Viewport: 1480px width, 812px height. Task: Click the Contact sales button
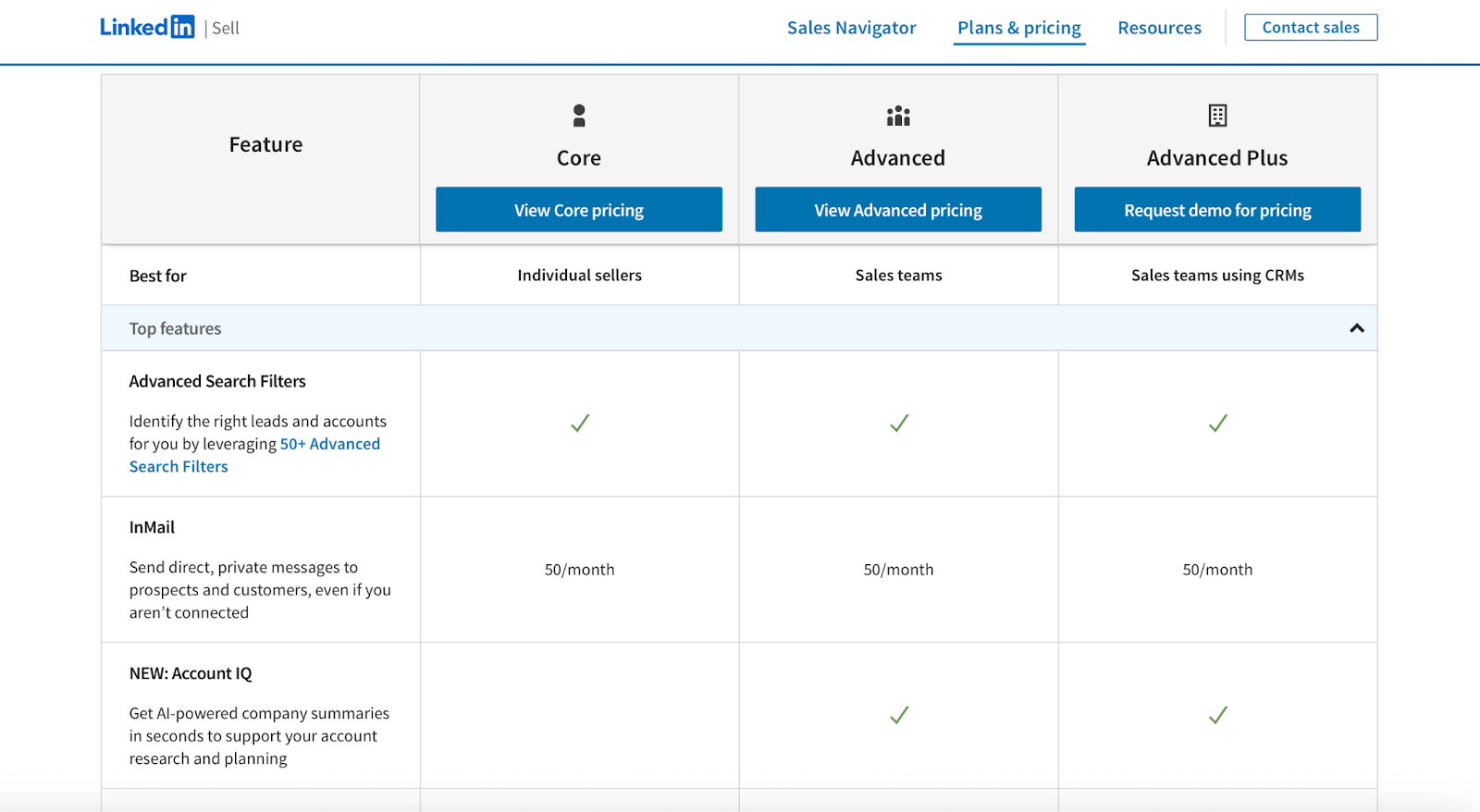(1311, 28)
